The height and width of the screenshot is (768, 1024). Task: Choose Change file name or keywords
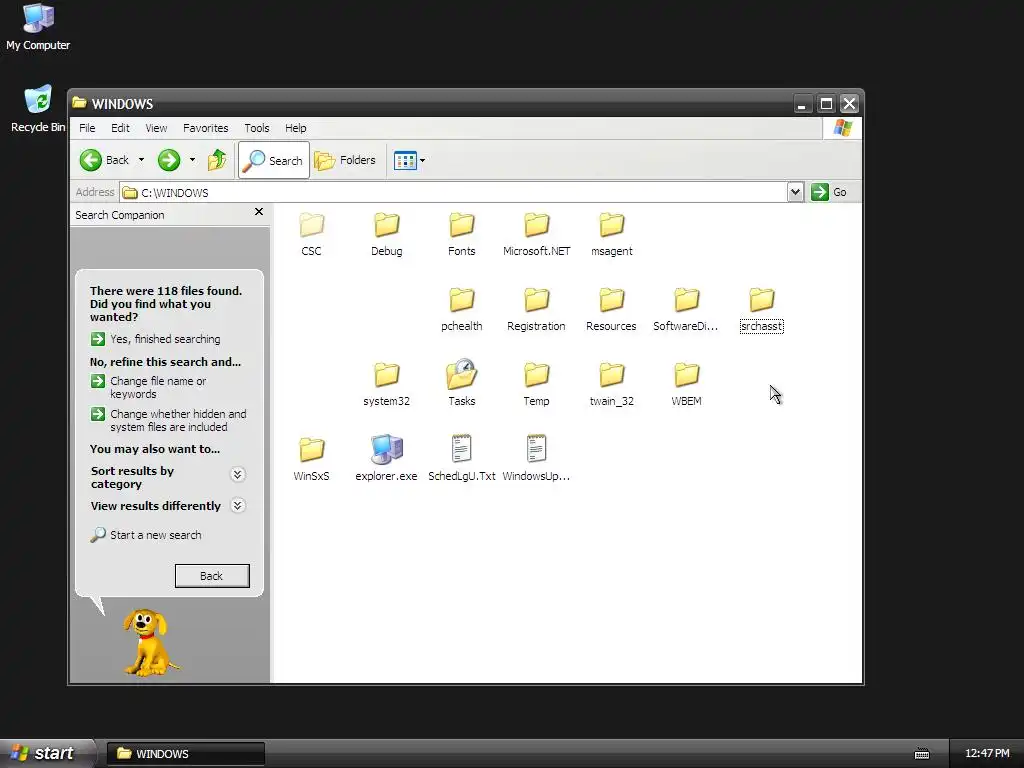coord(149,387)
